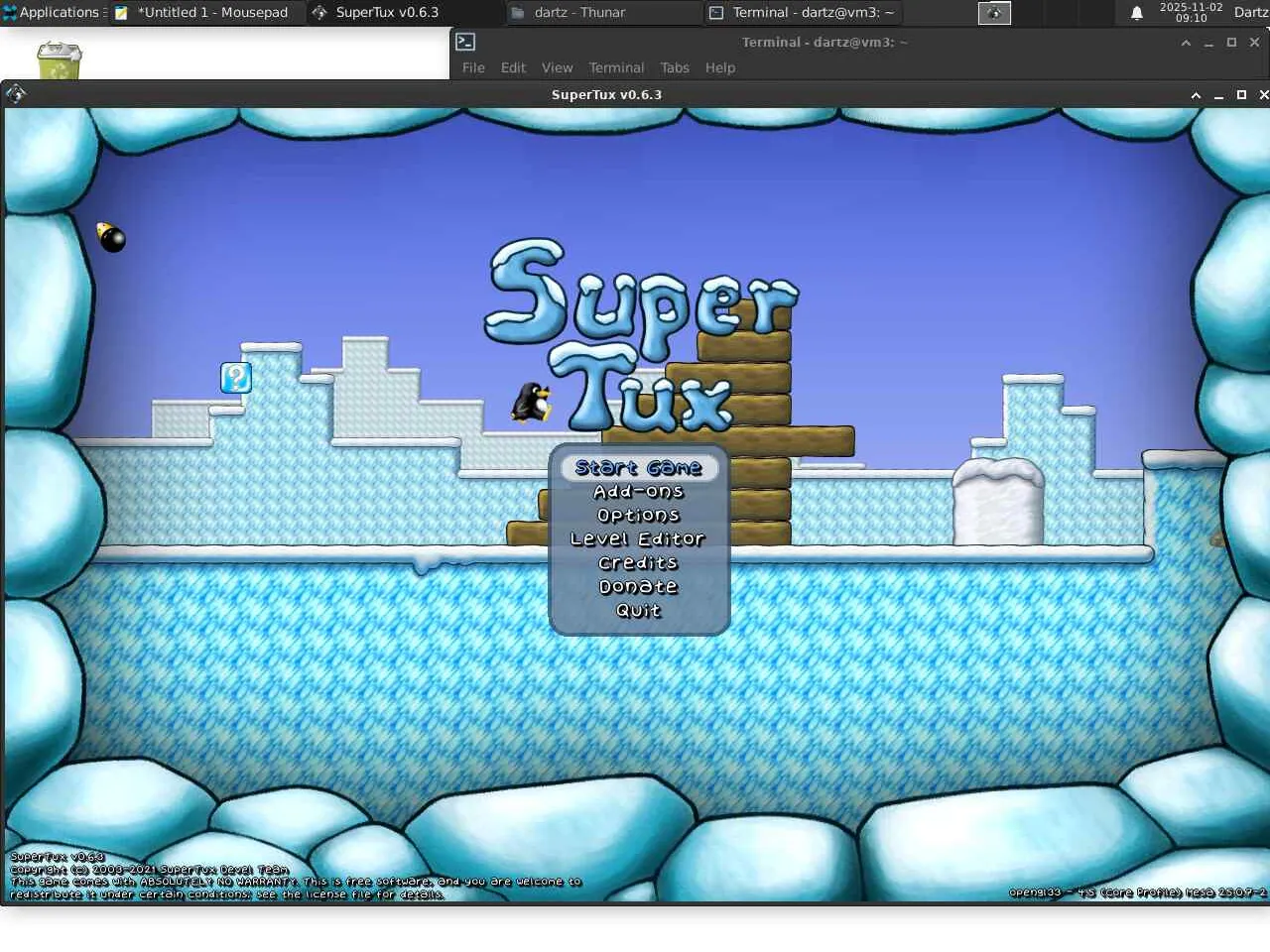Launch the Level Editor from the menu

[x=638, y=539]
